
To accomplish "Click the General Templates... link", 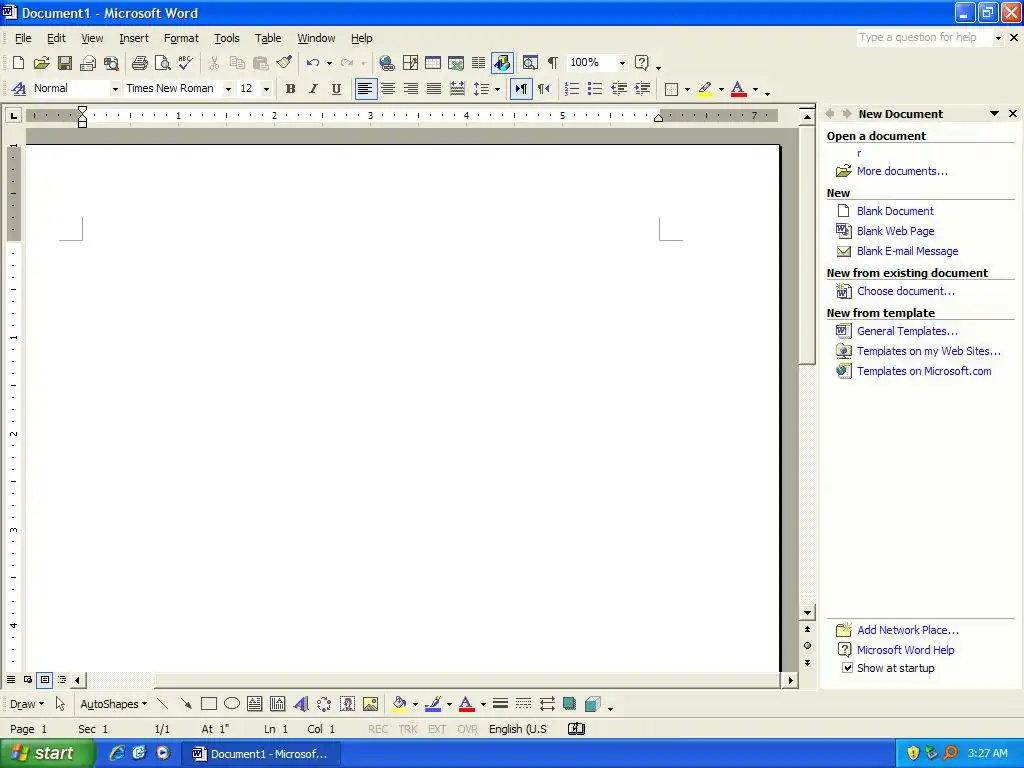I will coord(907,331).
